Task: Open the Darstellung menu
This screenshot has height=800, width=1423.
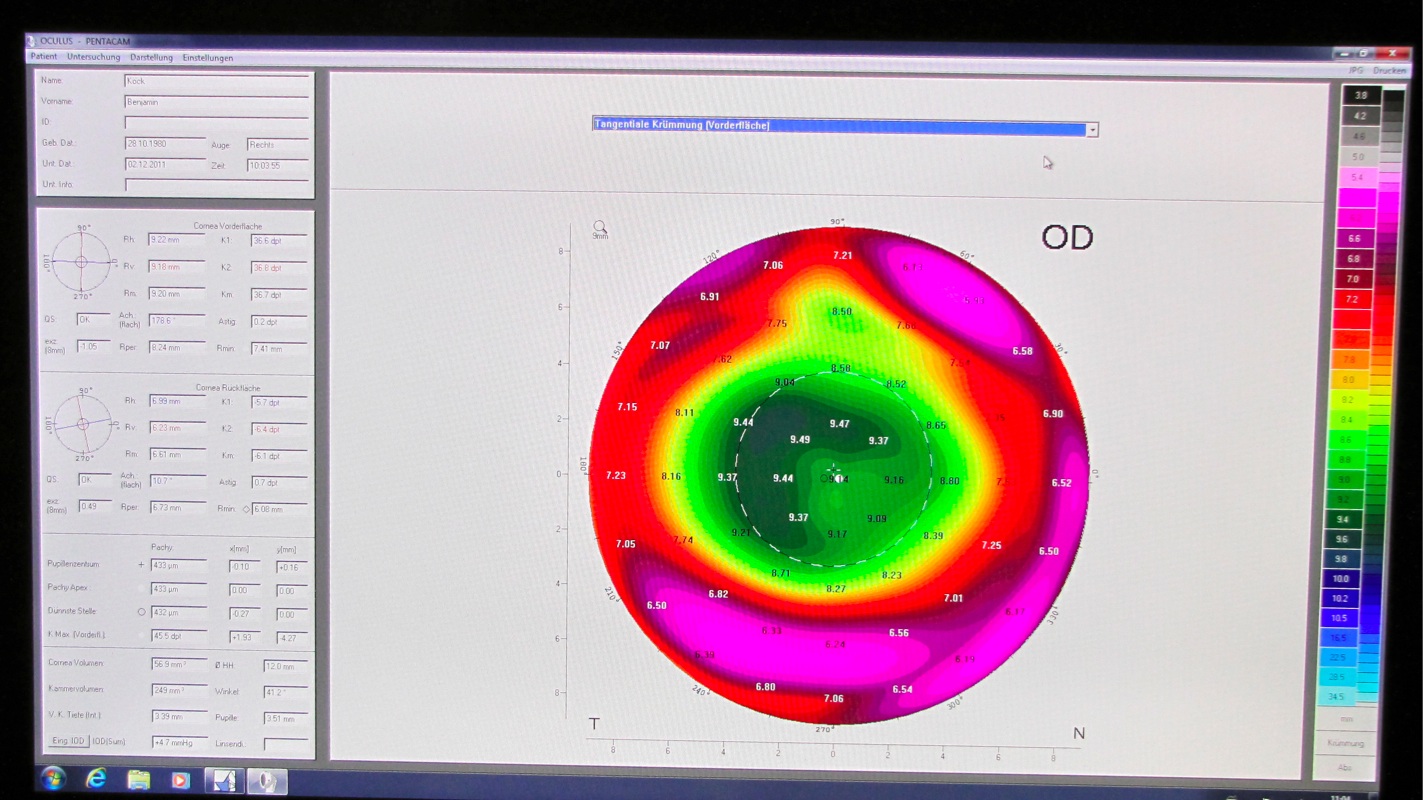Action: click(x=151, y=57)
